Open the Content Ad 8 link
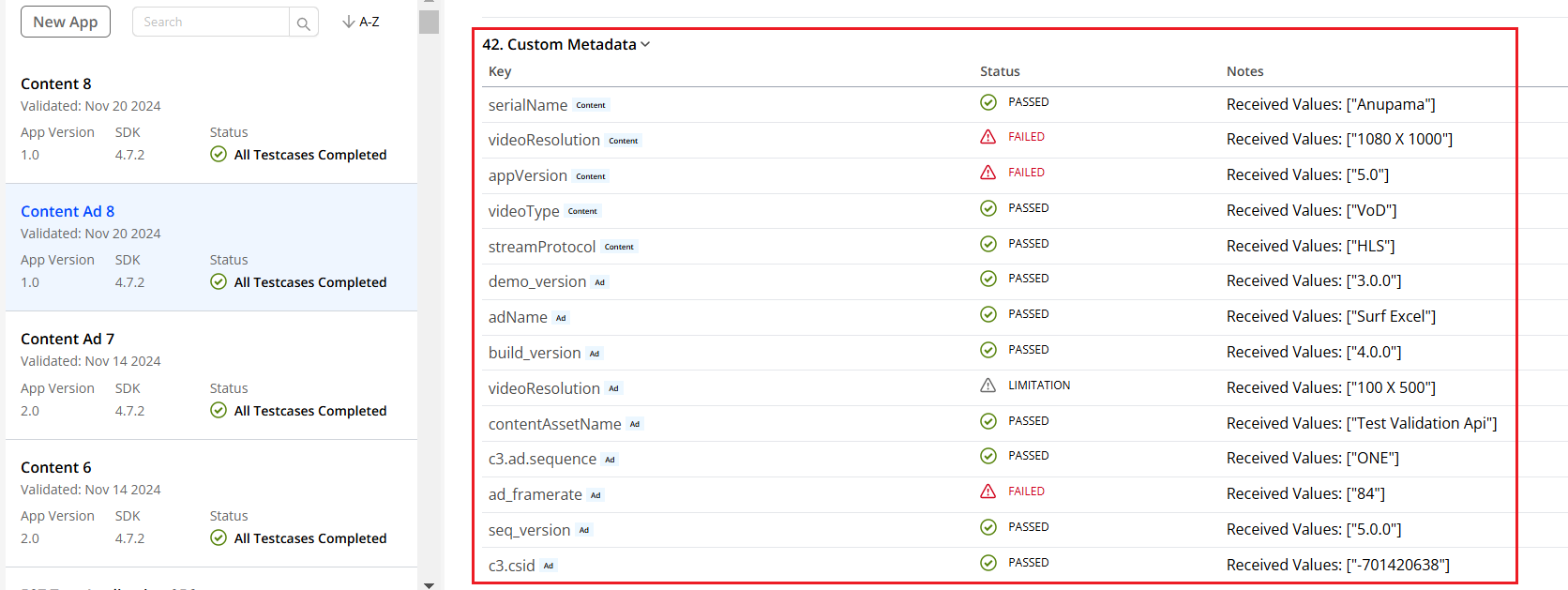This screenshot has height=590, width=1568. tap(68, 212)
